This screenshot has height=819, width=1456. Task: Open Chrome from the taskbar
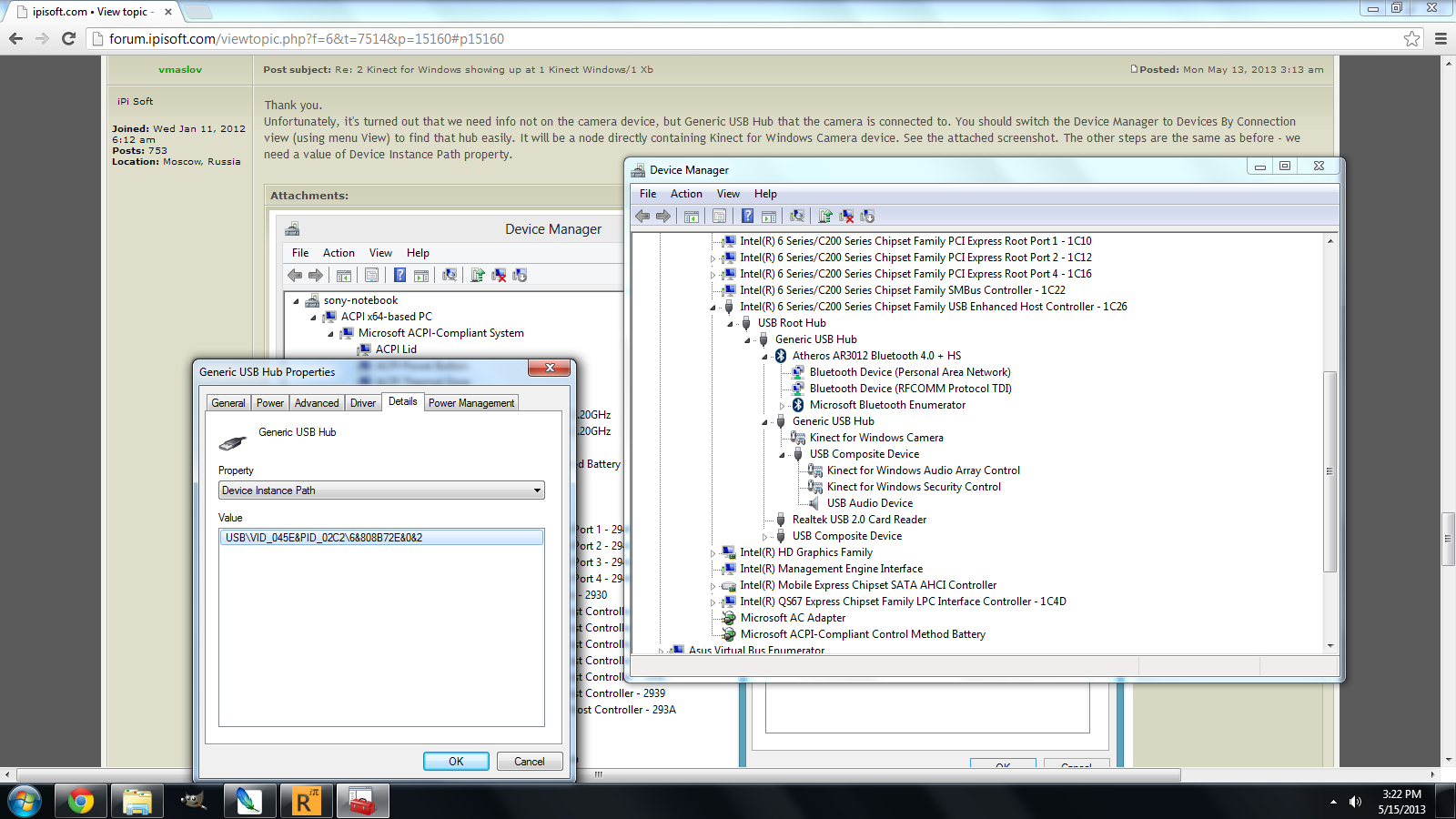pyautogui.click(x=80, y=802)
